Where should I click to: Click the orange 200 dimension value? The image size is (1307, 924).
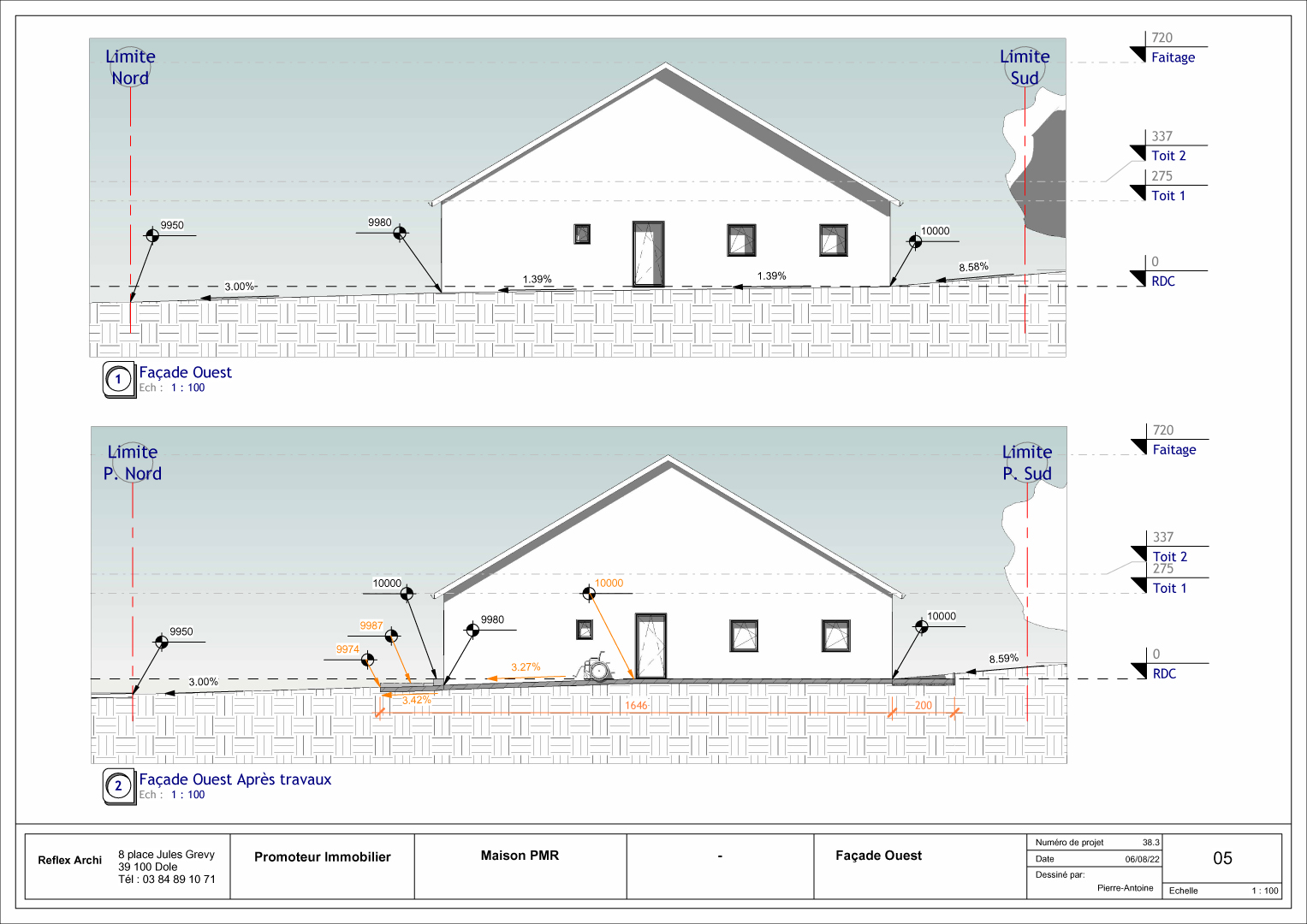pos(923,706)
